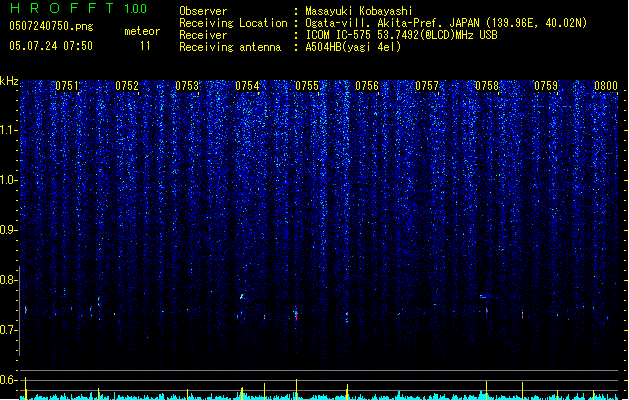
Task: Click the 0759 time marker
Action: (x=546, y=86)
